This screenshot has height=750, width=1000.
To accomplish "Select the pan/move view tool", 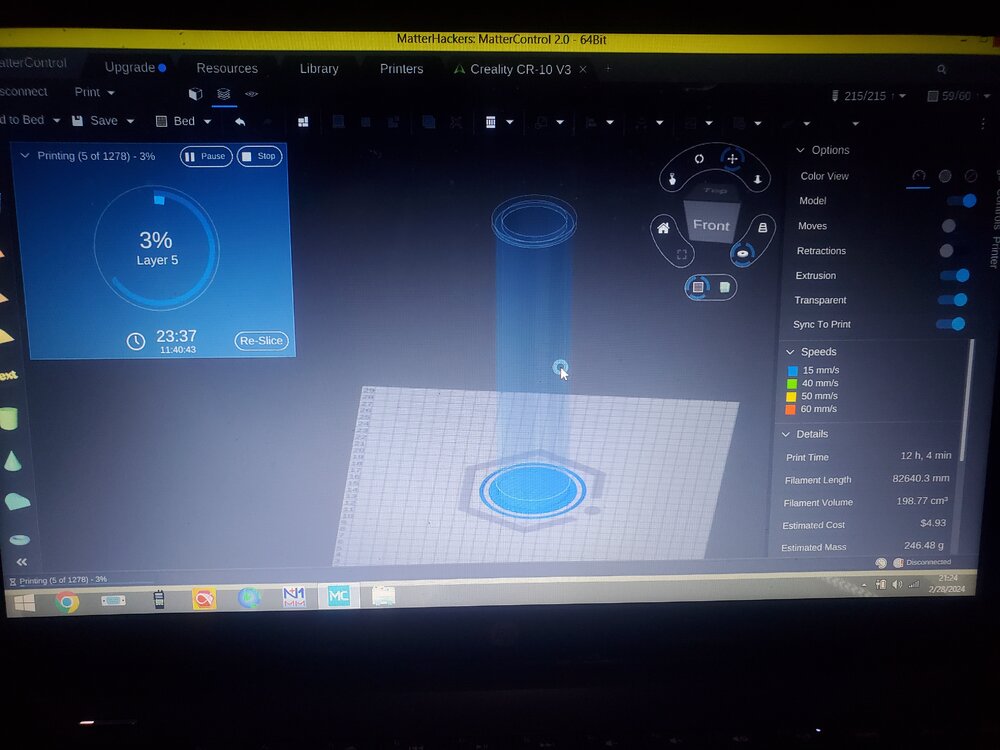I will [732, 158].
